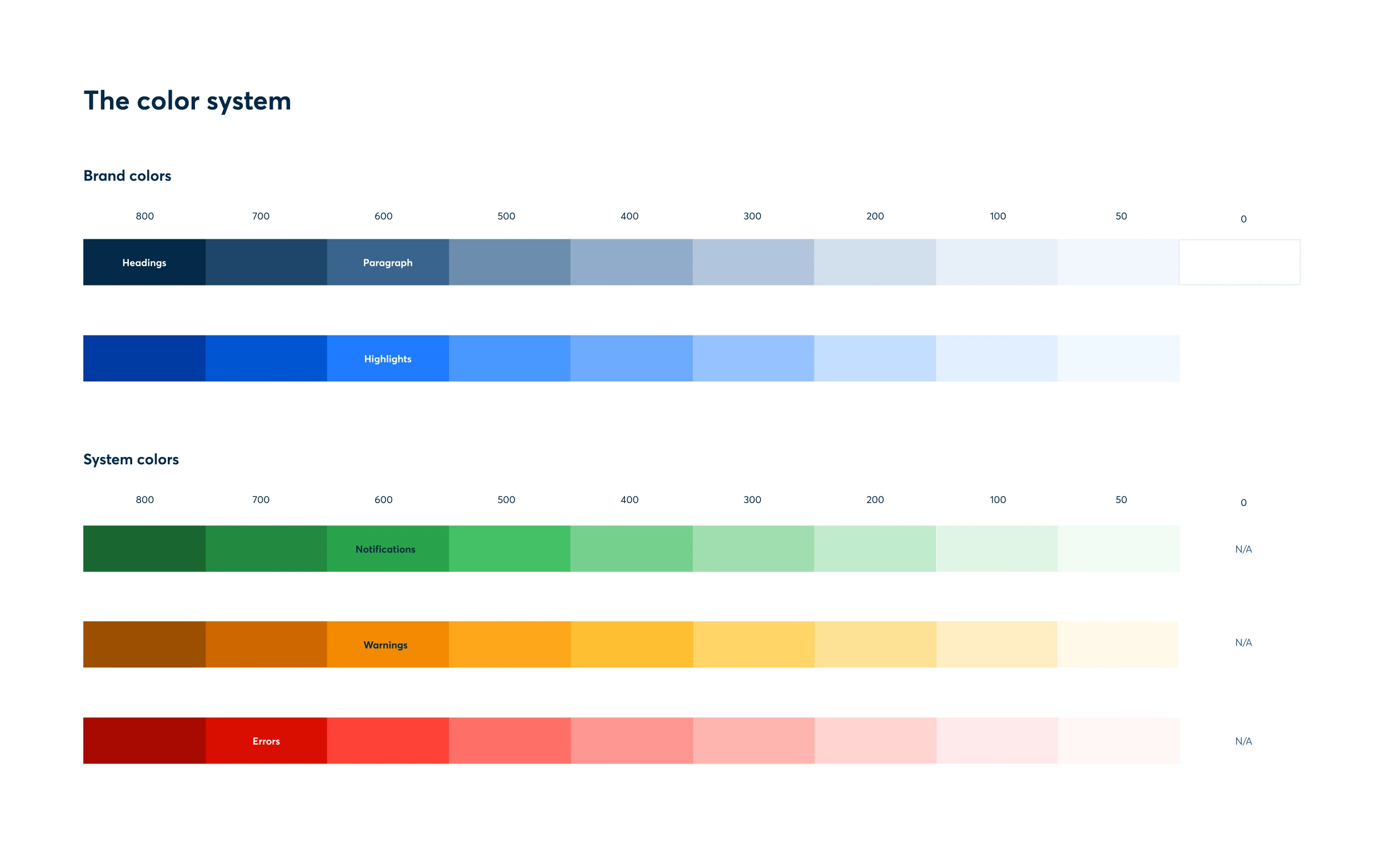Click the 700-level Warnings brown swatch
The height and width of the screenshot is (849, 1400).
265,641
